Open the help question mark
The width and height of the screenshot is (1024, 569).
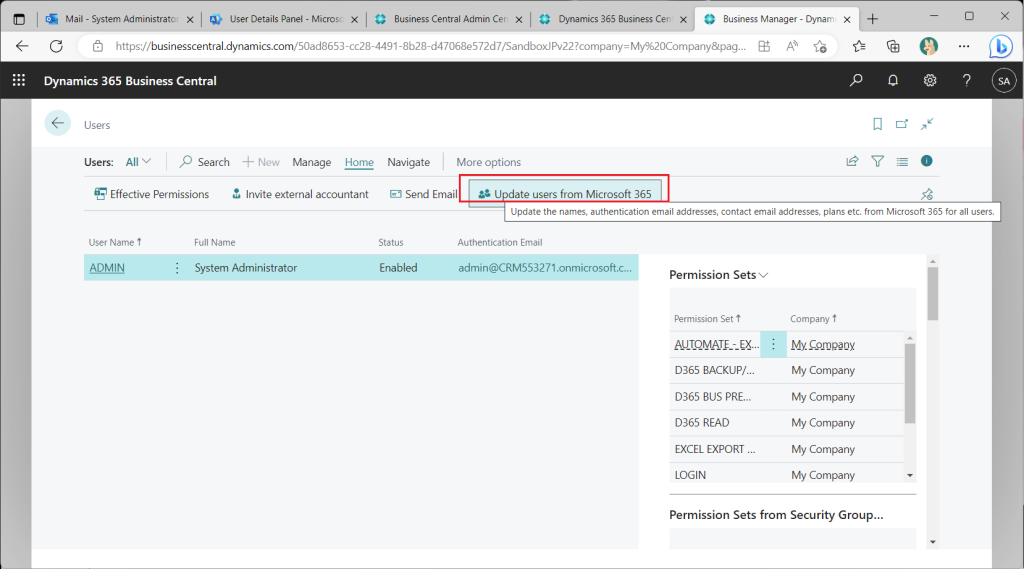coord(967,80)
